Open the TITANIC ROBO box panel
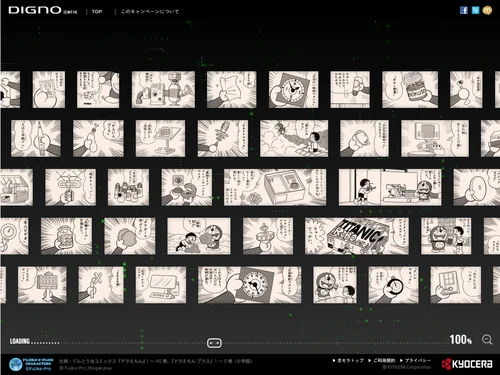The width and height of the screenshot is (500, 375). tap(357, 236)
